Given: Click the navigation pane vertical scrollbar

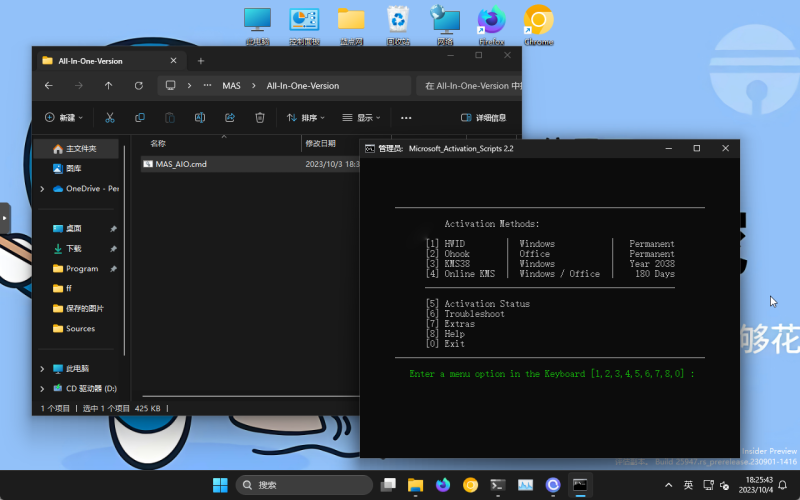Looking at the screenshot, I should [x=124, y=250].
